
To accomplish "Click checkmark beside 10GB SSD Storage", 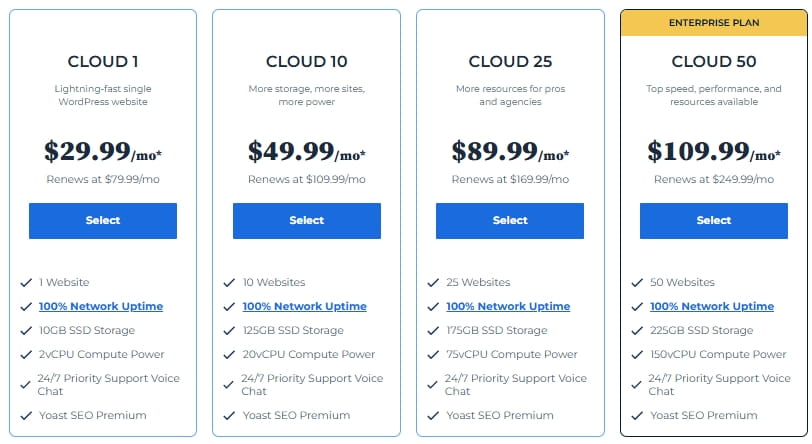I will tap(26, 331).
